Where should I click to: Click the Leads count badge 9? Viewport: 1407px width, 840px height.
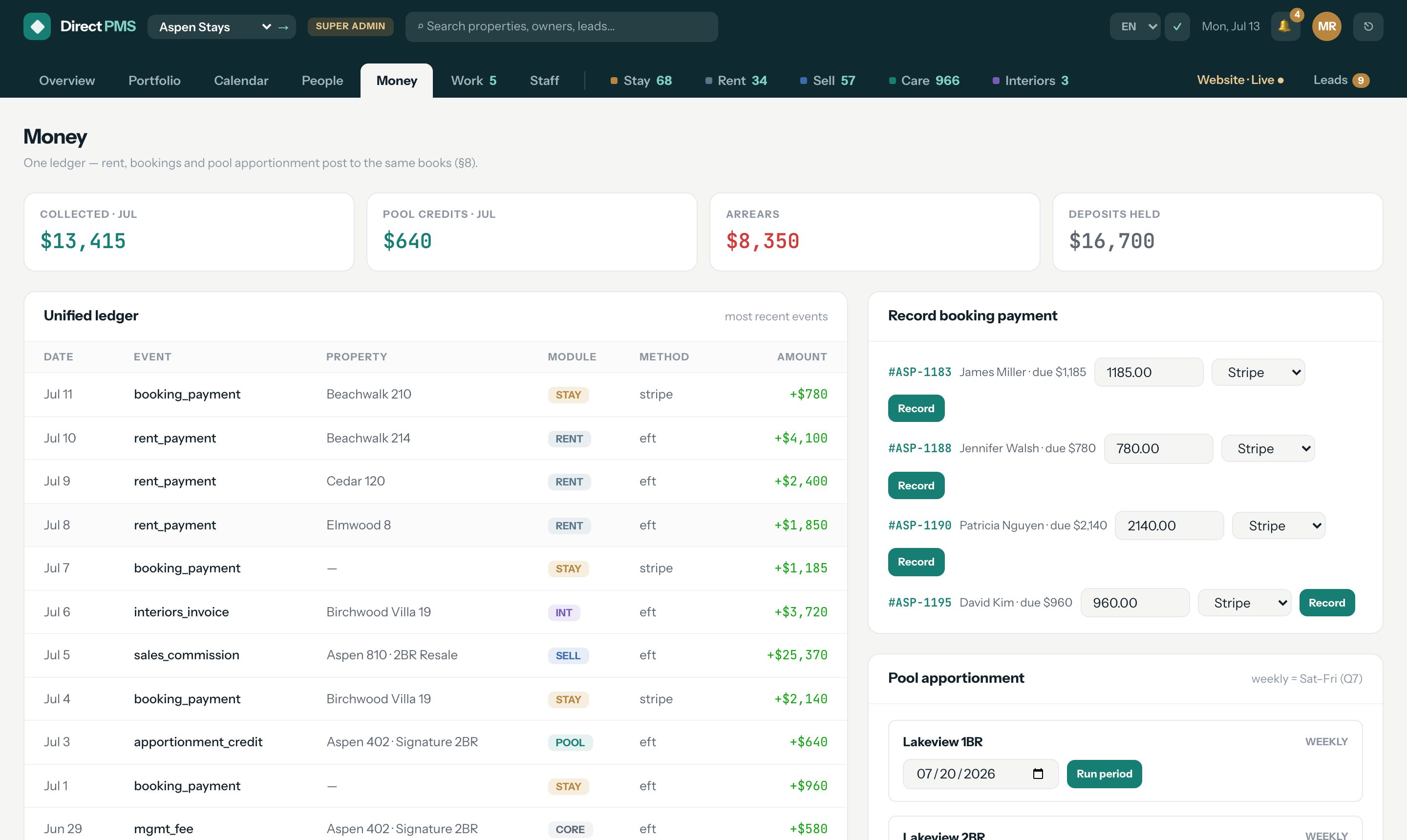coord(1361,81)
